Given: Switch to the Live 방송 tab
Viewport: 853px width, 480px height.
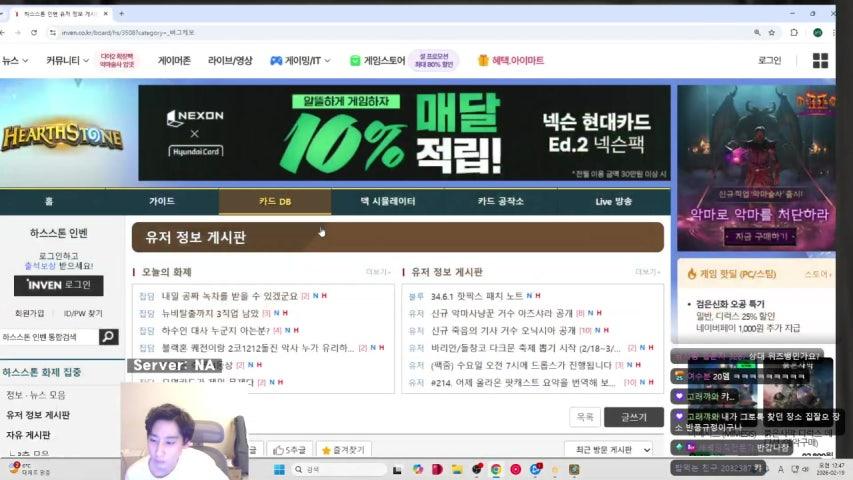Looking at the screenshot, I should coord(614,201).
